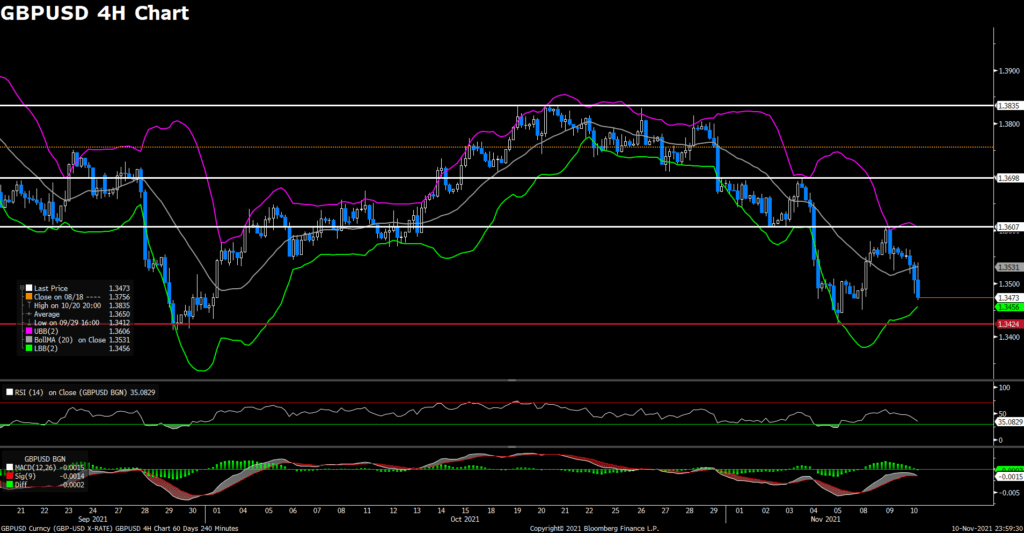Click the 1.3800 price axis label
Screen dimensions: 1024x533
pos(1010,124)
